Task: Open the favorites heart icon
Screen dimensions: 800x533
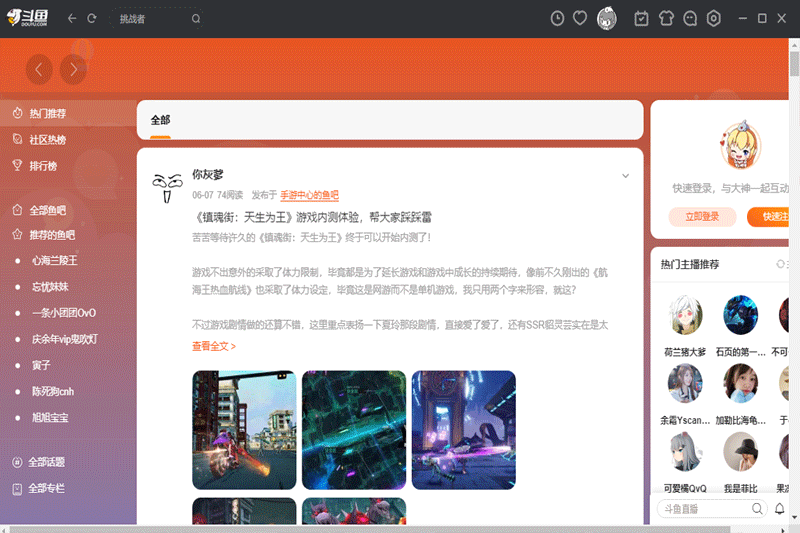Action: click(580, 18)
